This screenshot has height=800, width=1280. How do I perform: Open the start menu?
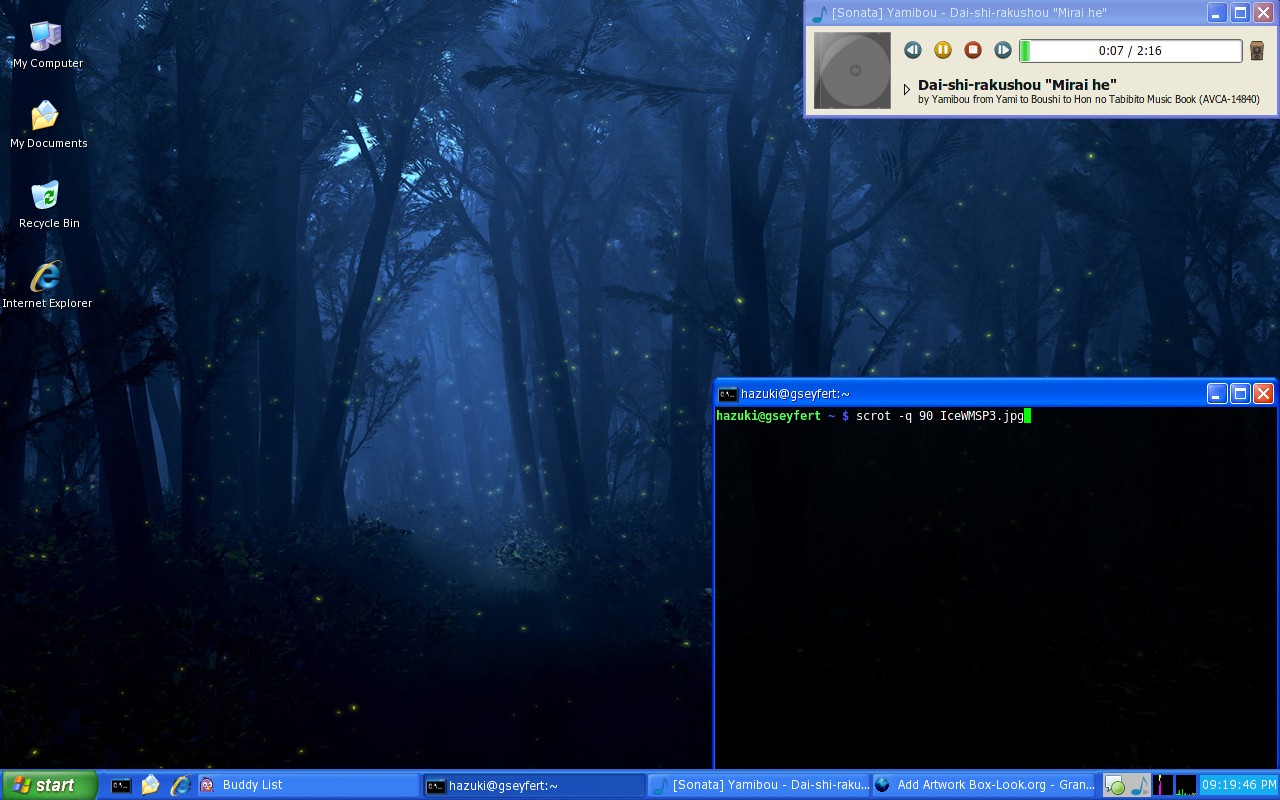(48, 785)
